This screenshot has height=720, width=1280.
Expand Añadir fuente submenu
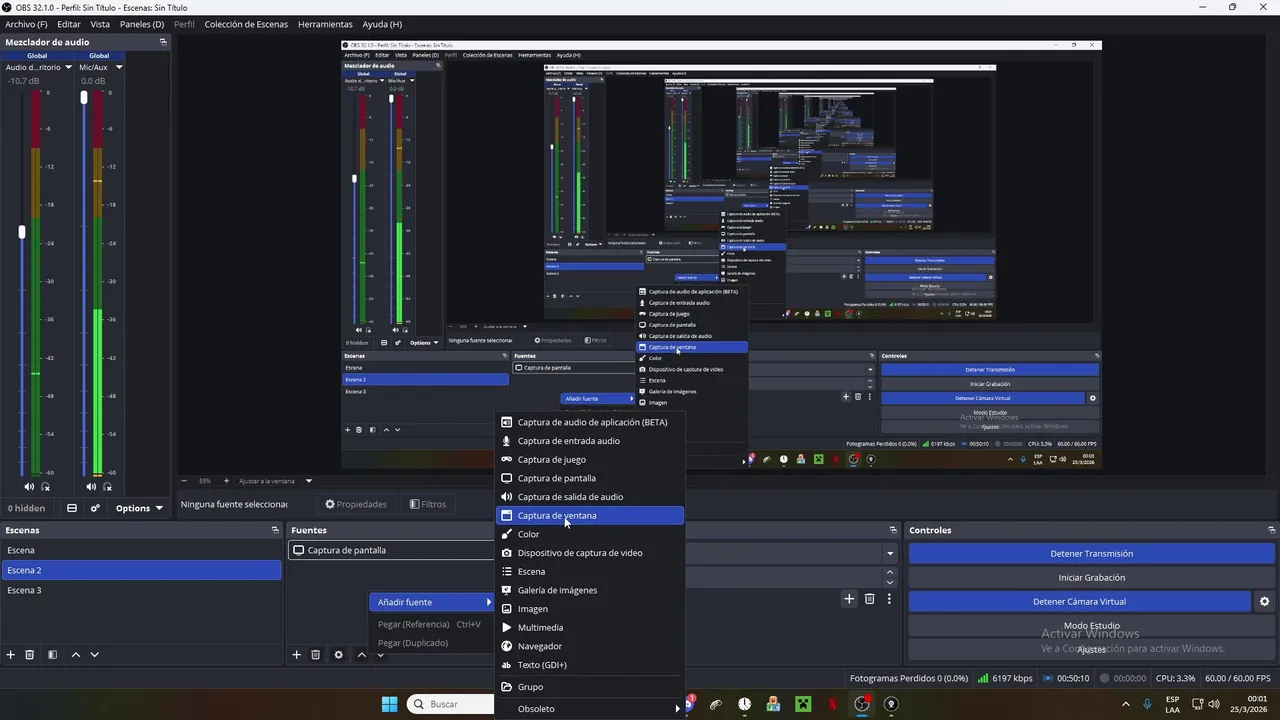(x=432, y=602)
